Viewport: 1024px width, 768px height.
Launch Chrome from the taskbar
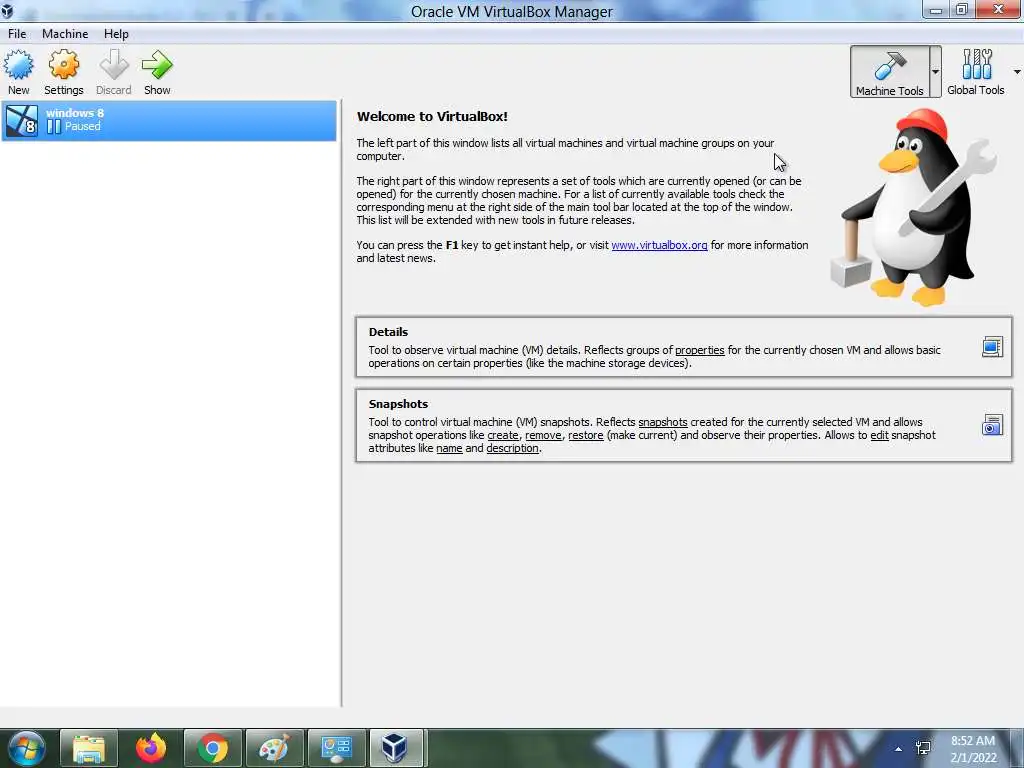213,748
